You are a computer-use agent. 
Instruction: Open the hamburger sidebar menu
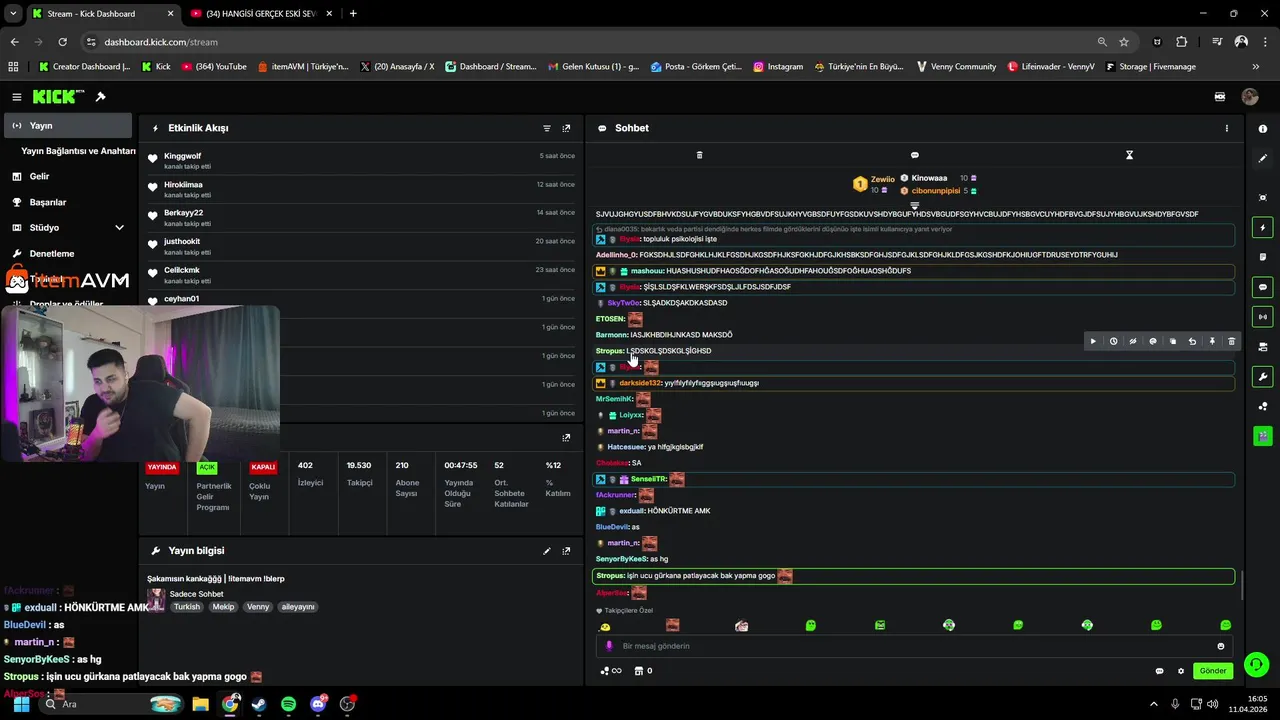tap(16, 97)
